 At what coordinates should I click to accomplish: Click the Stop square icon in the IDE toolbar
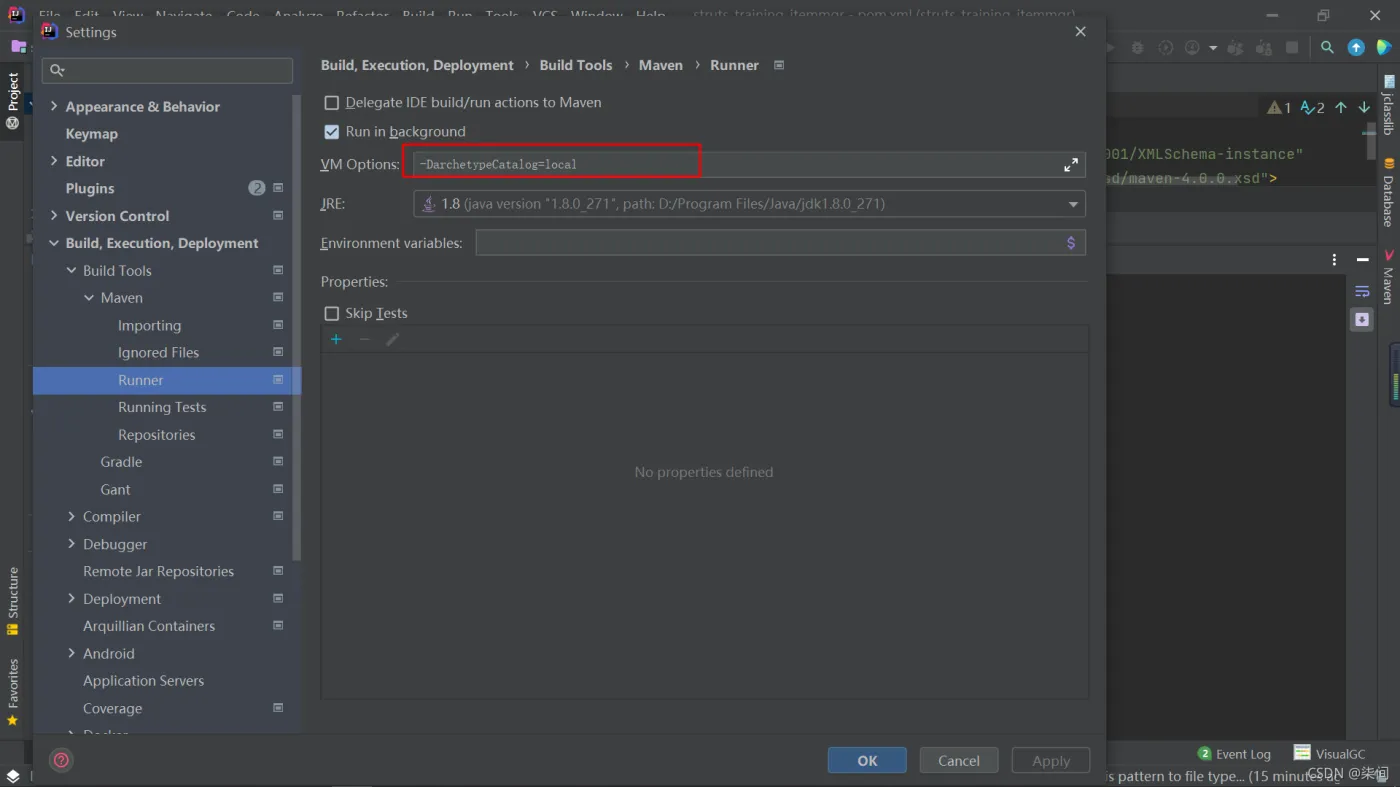pyautogui.click(x=1292, y=48)
